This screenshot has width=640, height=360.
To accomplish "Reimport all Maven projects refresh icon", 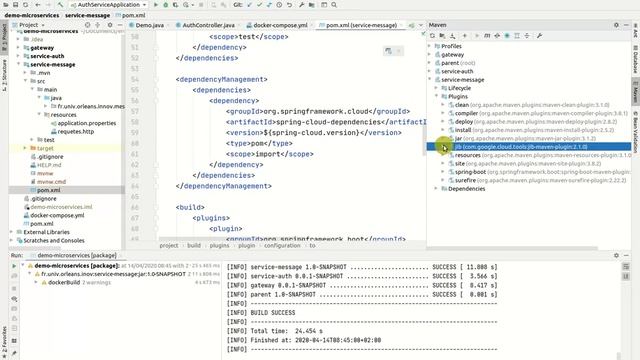I will [x=432, y=36].
